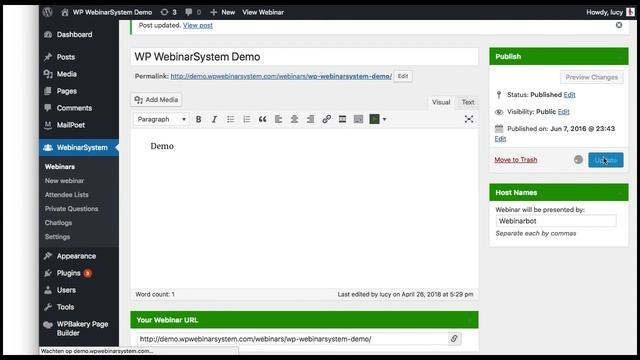Click Move to Trash

[x=516, y=160]
